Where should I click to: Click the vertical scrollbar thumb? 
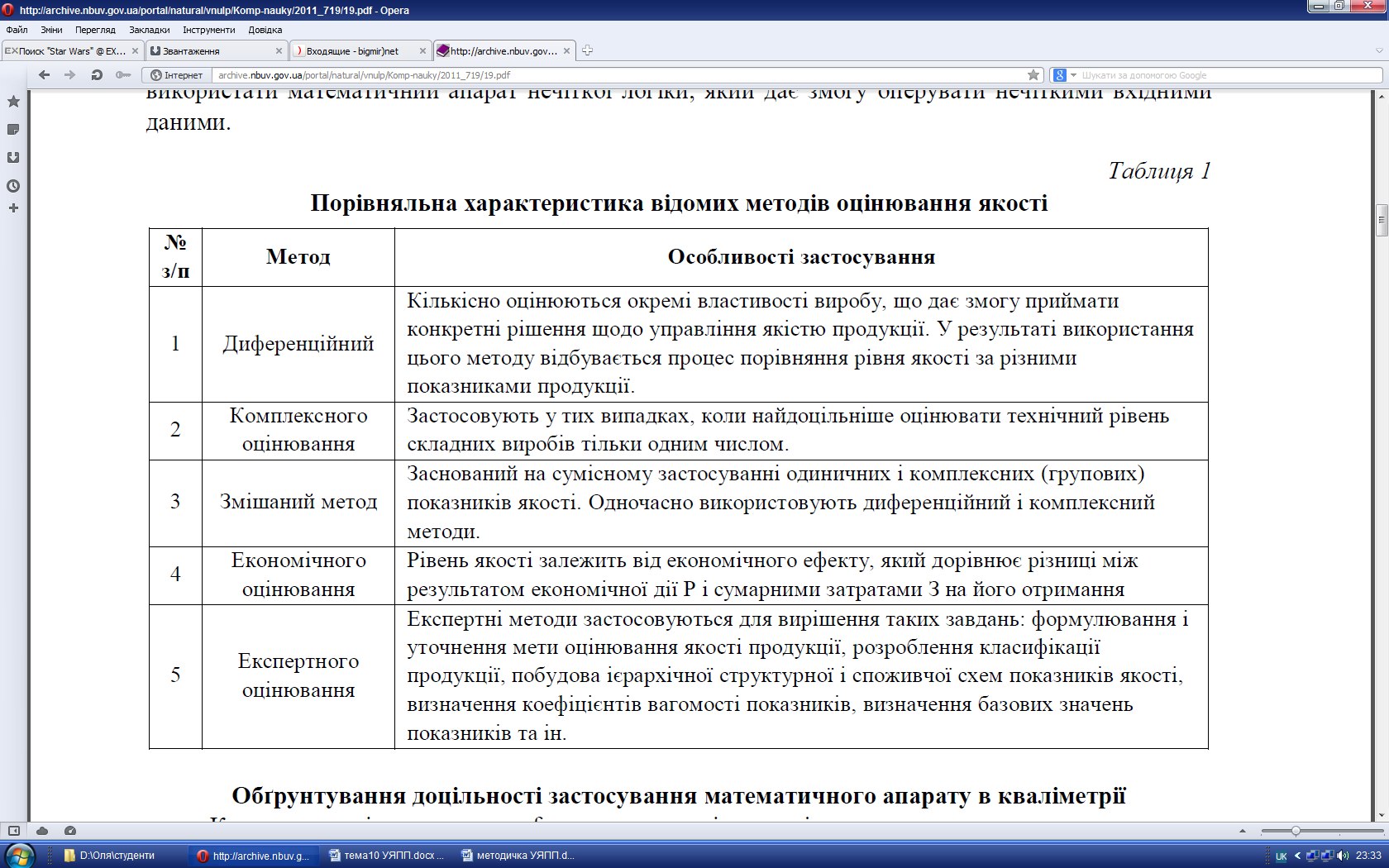point(1381,220)
